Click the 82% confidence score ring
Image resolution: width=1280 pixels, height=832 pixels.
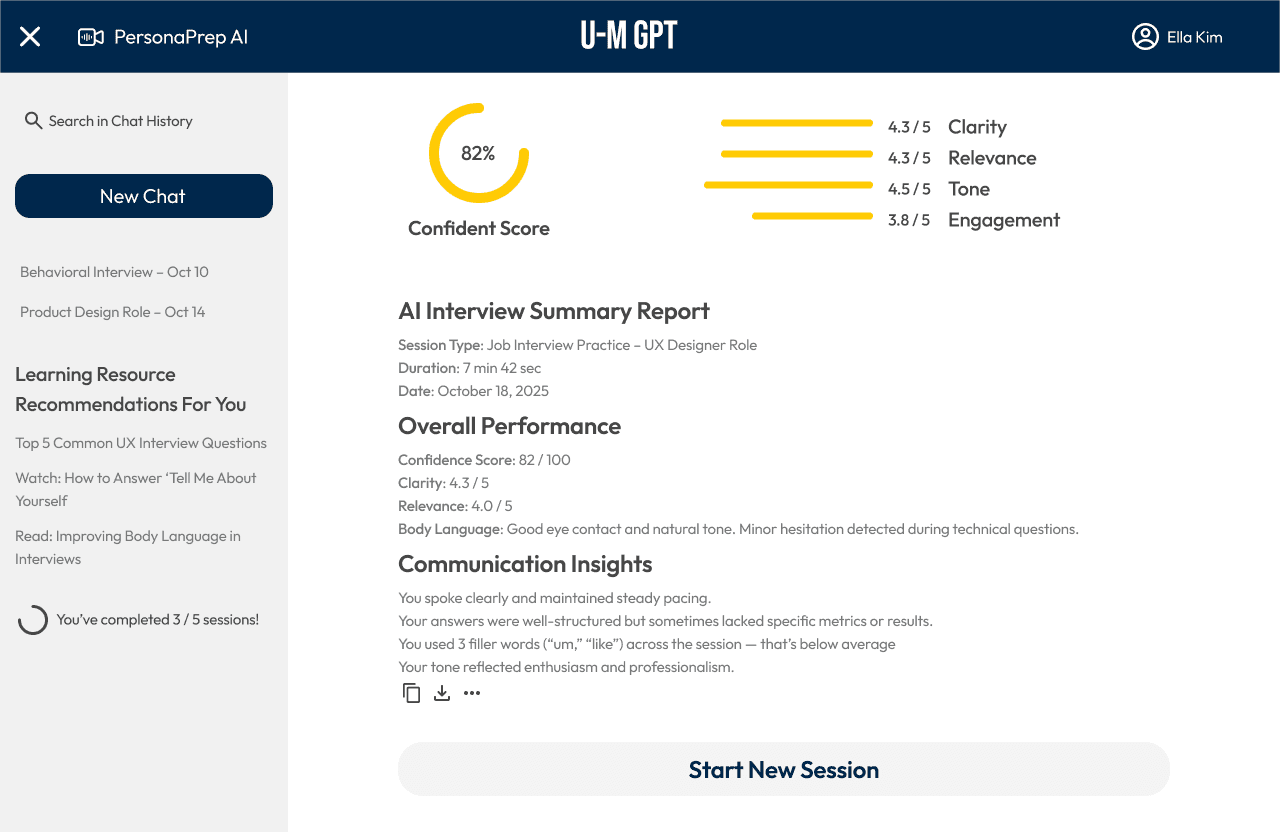click(479, 153)
